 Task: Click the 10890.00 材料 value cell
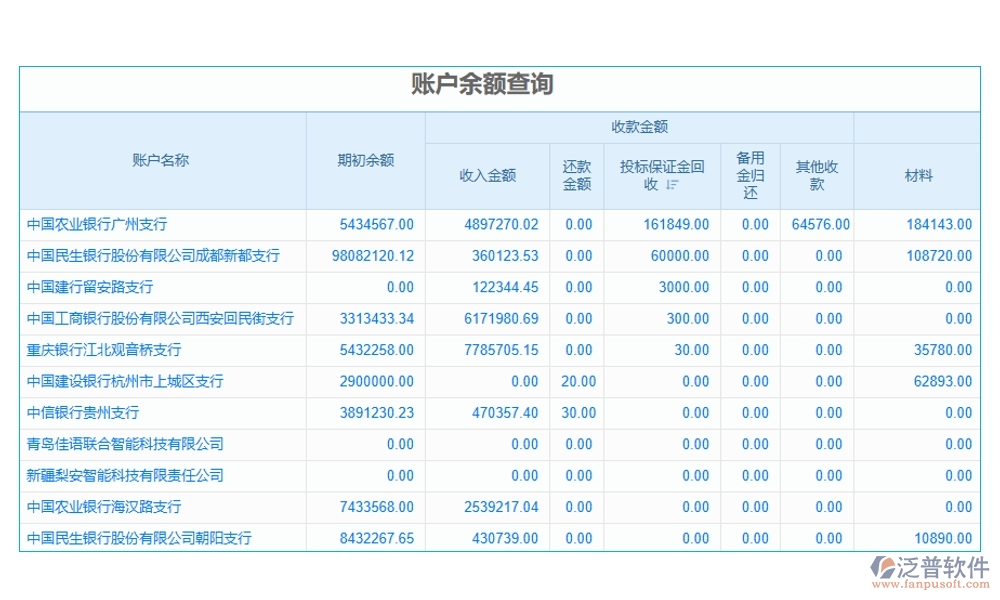pyautogui.click(x=942, y=538)
